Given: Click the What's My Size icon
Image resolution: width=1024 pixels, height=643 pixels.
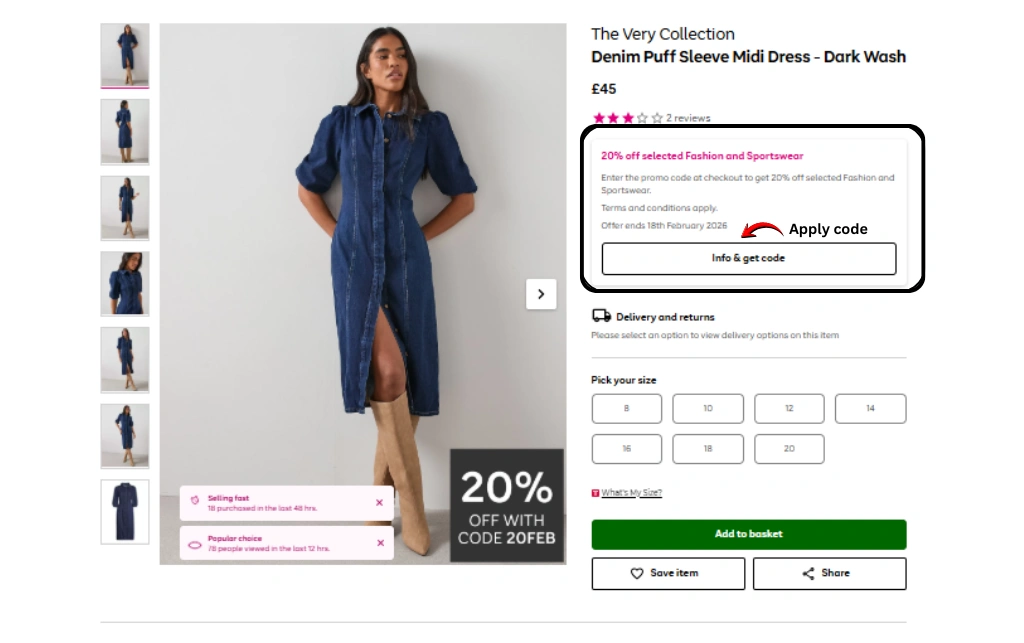Looking at the screenshot, I should click(x=596, y=493).
